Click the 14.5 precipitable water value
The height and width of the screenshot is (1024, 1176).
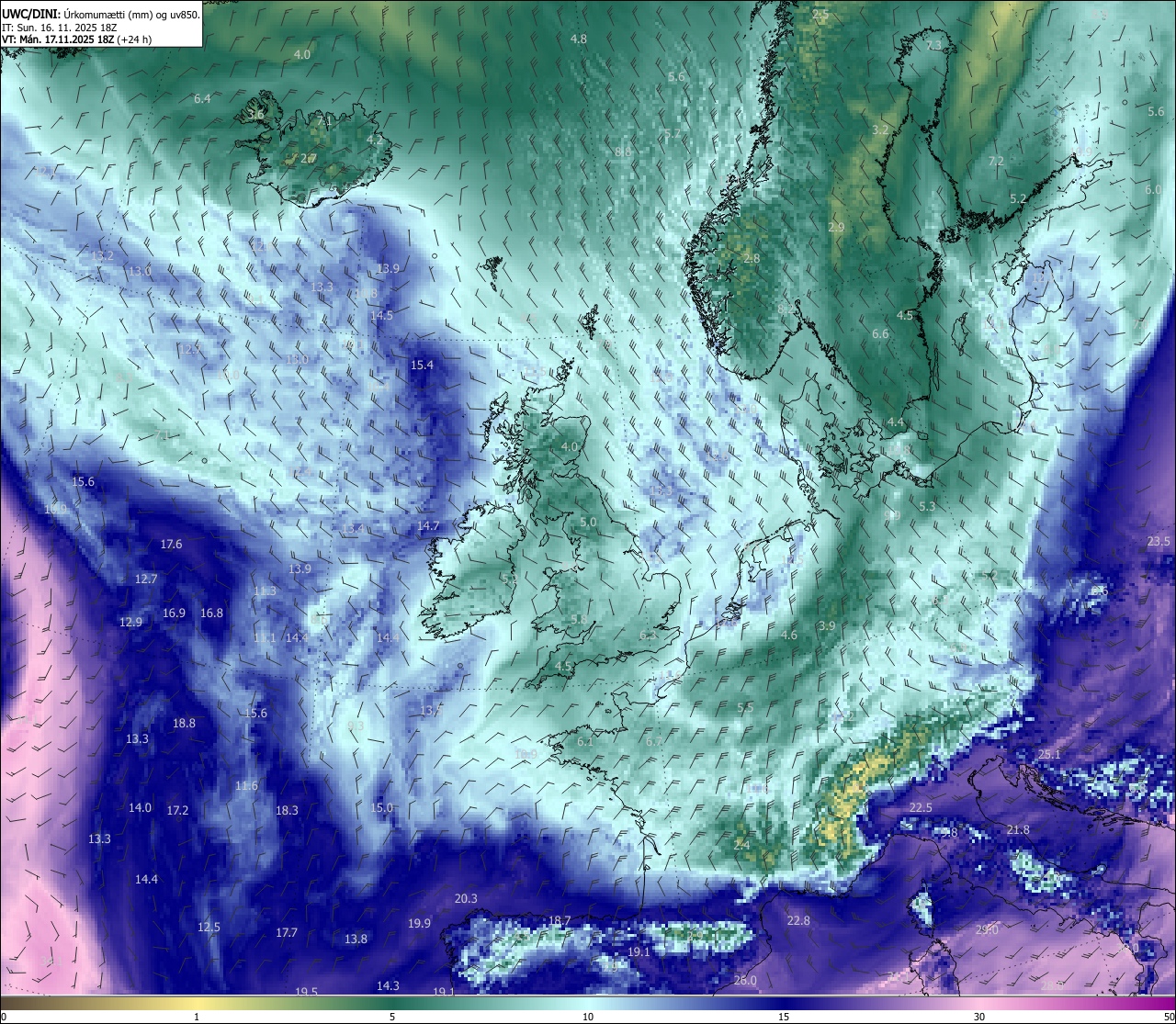pyautogui.click(x=381, y=315)
